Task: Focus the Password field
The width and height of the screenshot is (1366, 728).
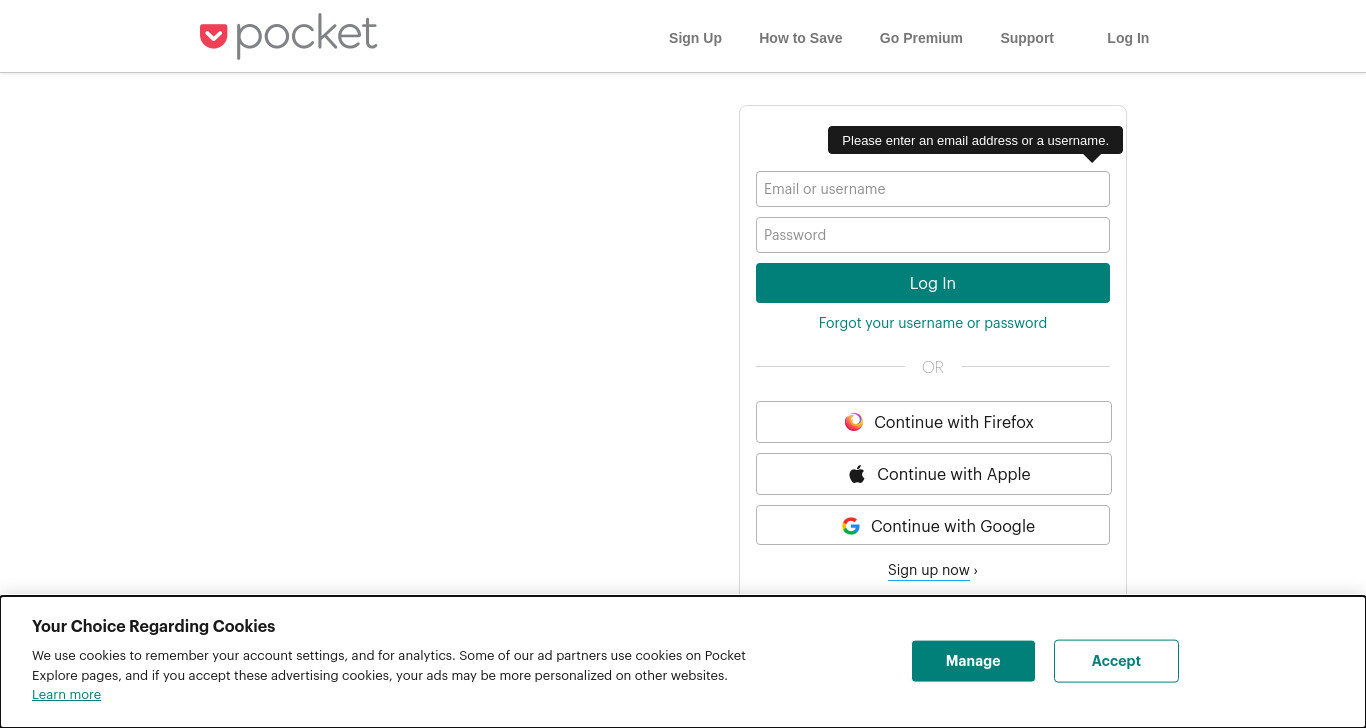Action: (933, 235)
